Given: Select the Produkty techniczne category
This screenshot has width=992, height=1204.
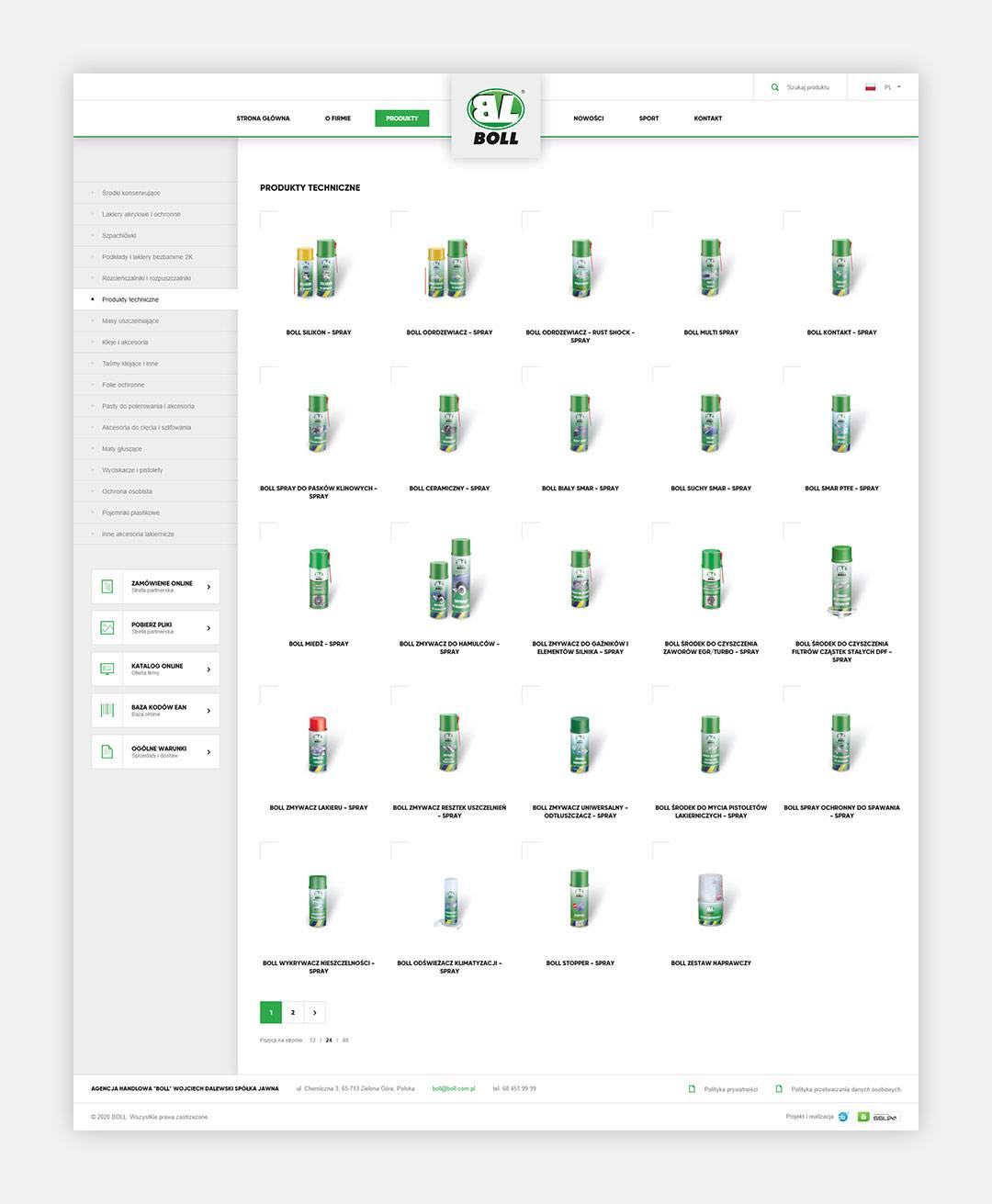Looking at the screenshot, I should coord(131,298).
